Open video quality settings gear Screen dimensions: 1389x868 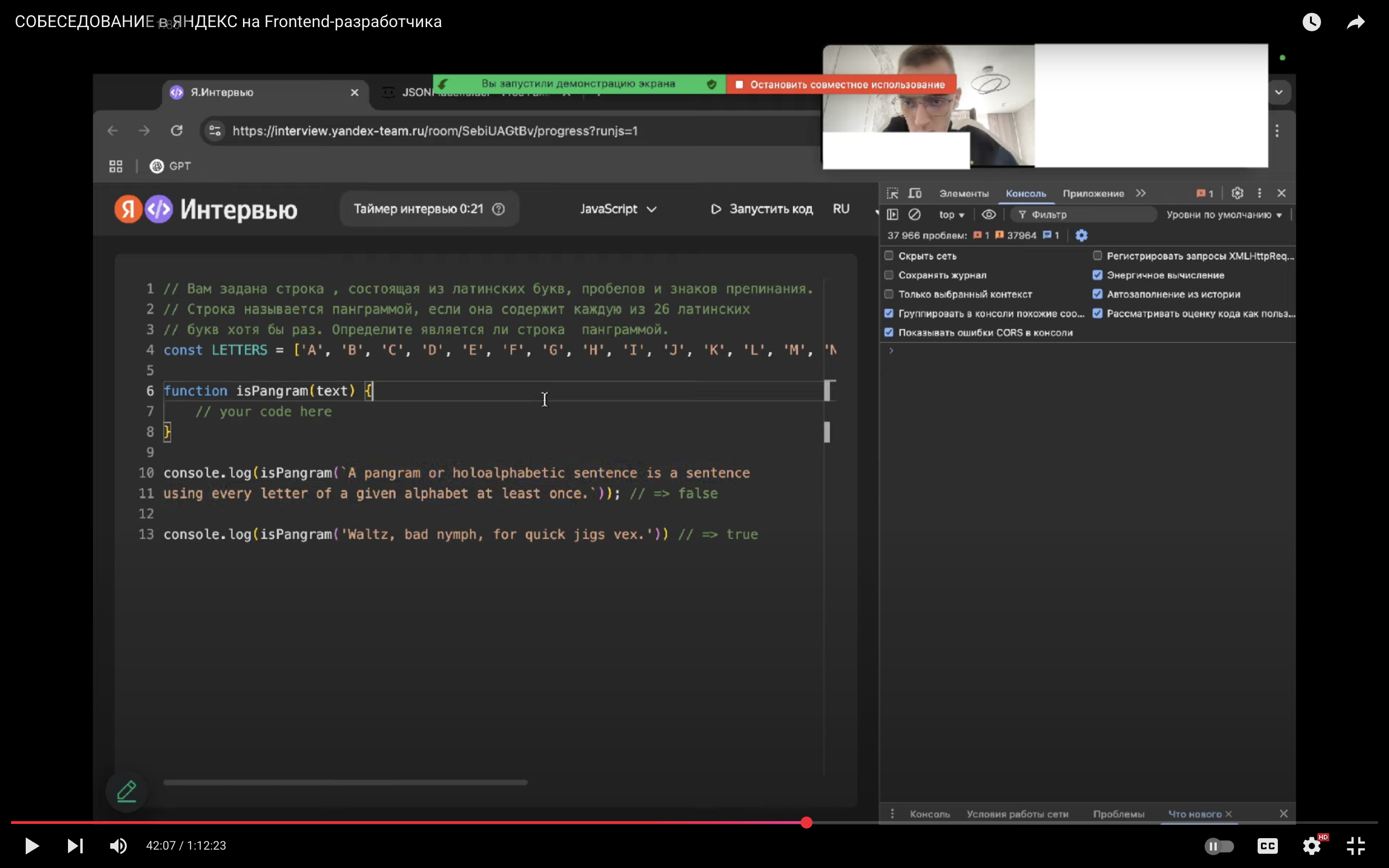coord(1311,845)
